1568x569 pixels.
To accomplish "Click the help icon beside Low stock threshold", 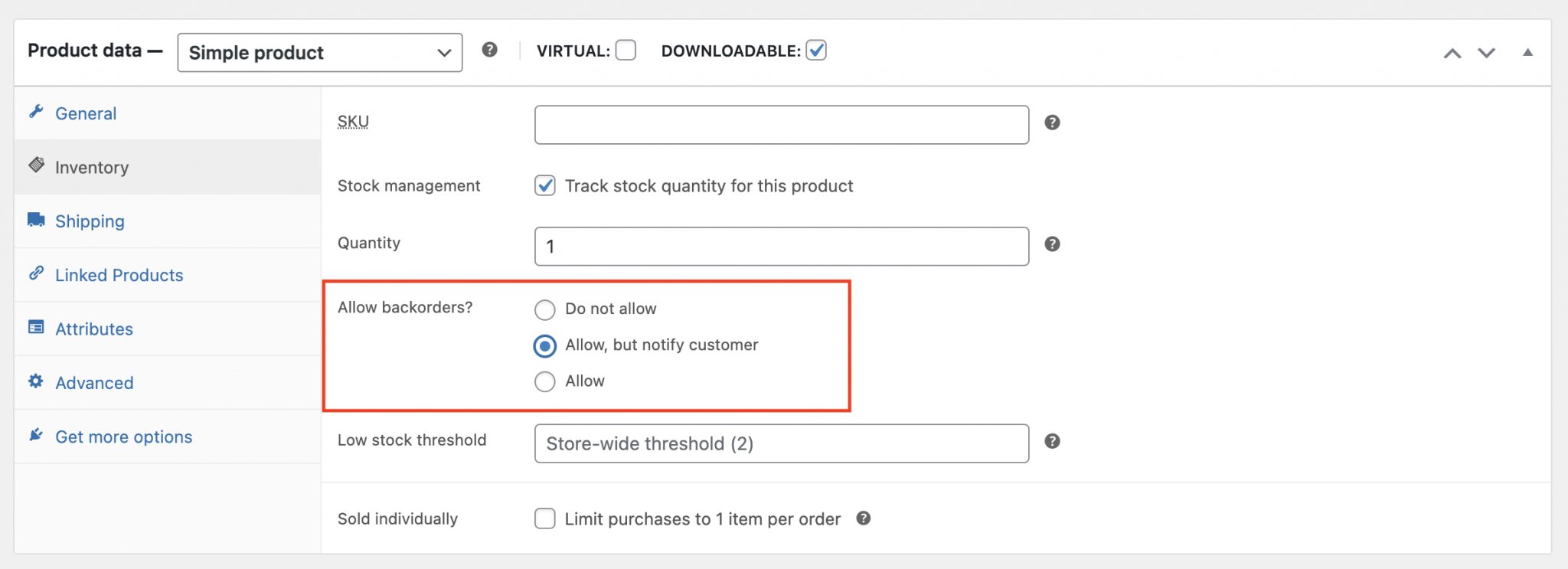I will click(1052, 441).
